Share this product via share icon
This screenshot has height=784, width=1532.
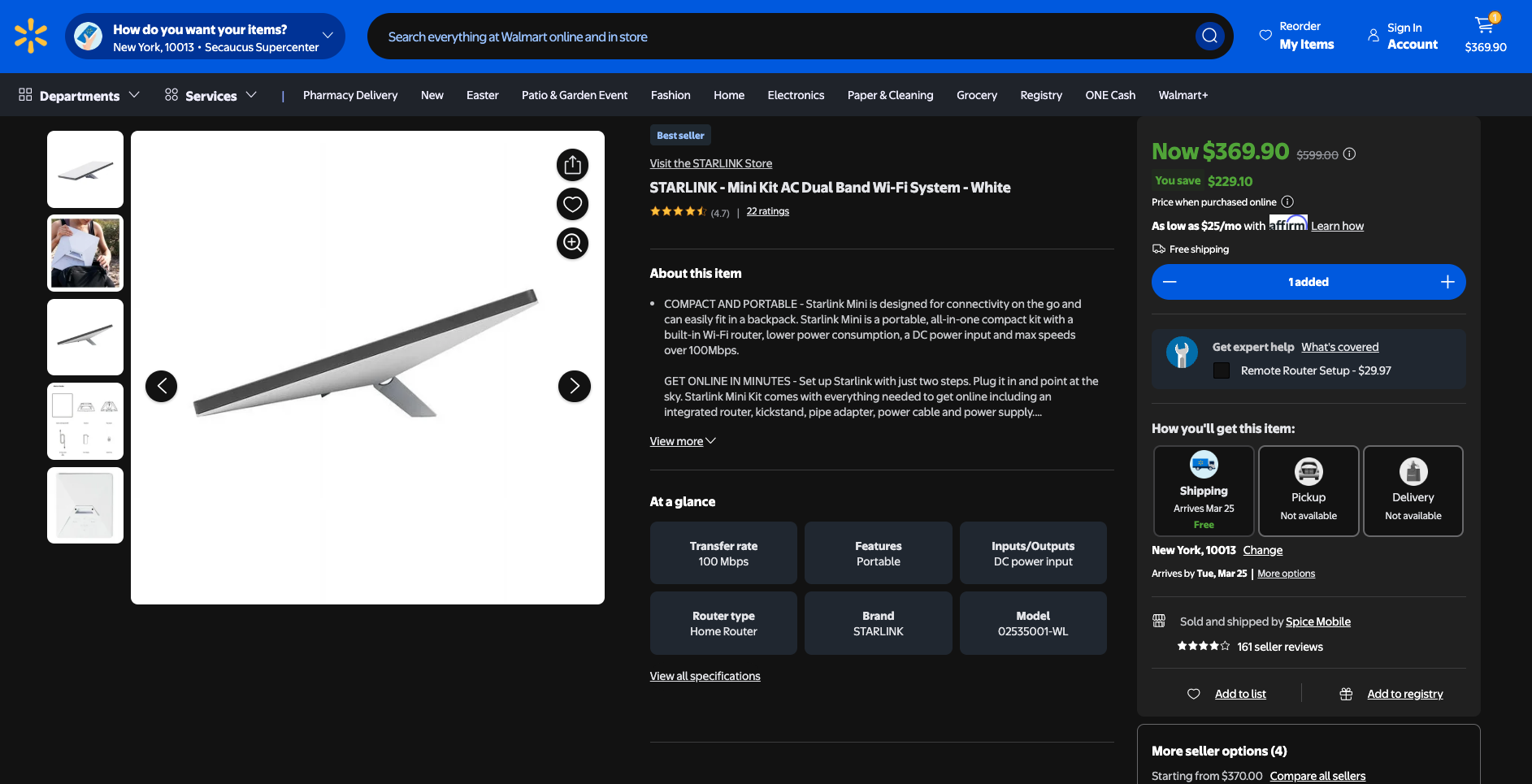[x=572, y=165]
